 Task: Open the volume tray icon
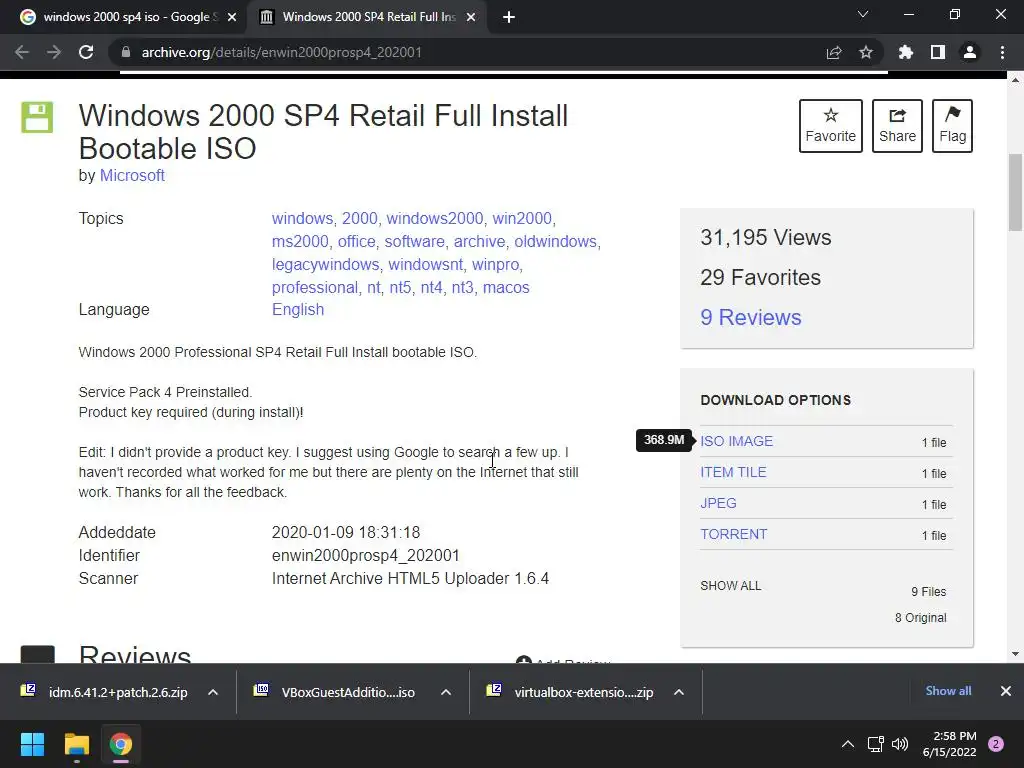(900, 744)
